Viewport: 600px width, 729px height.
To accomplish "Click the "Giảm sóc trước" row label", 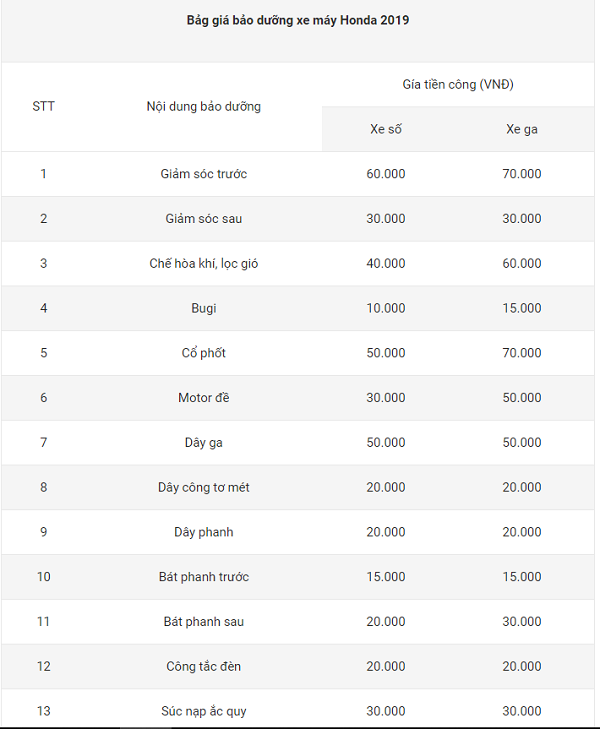I will click(204, 174).
